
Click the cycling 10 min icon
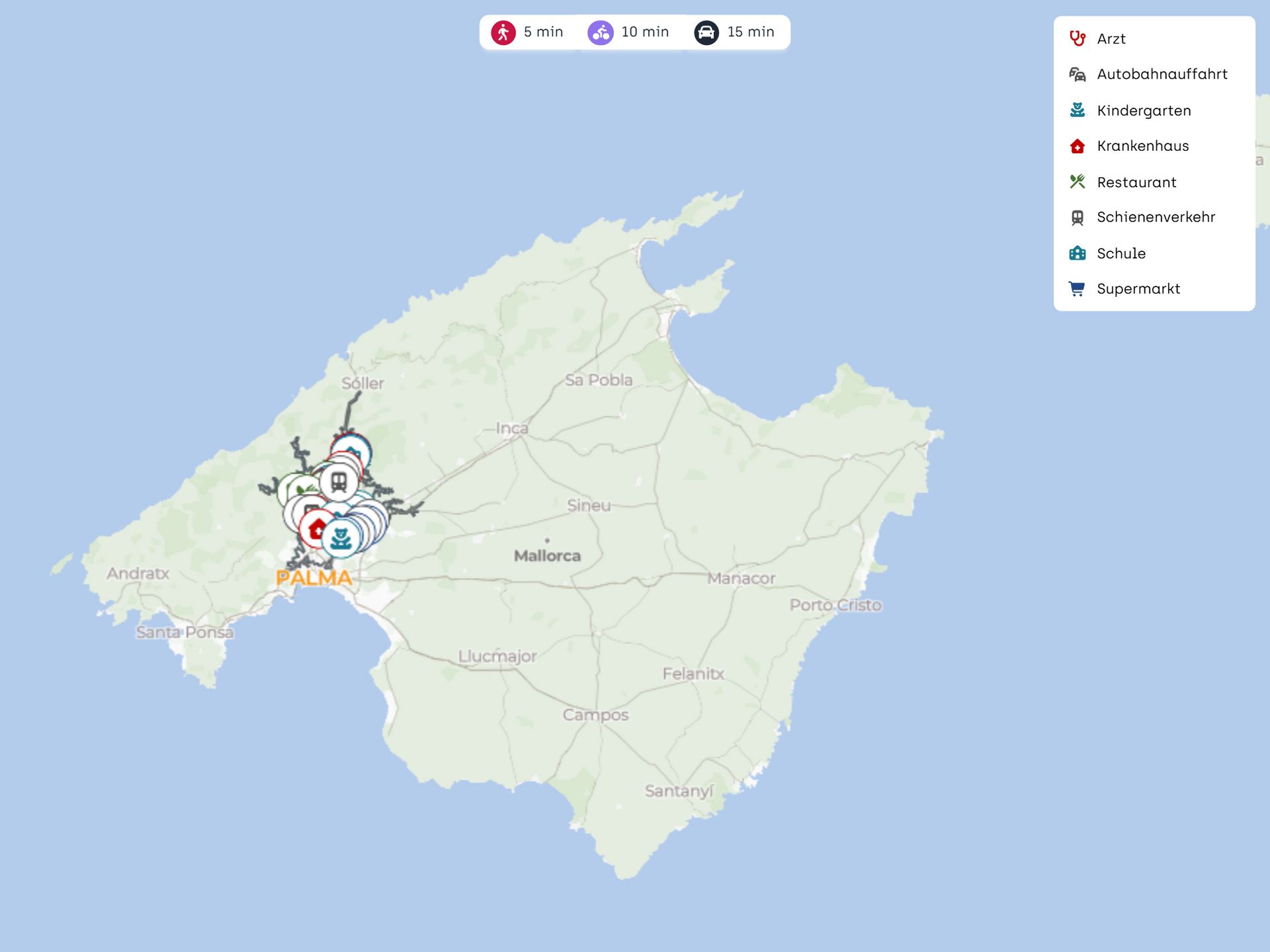pyautogui.click(x=601, y=32)
